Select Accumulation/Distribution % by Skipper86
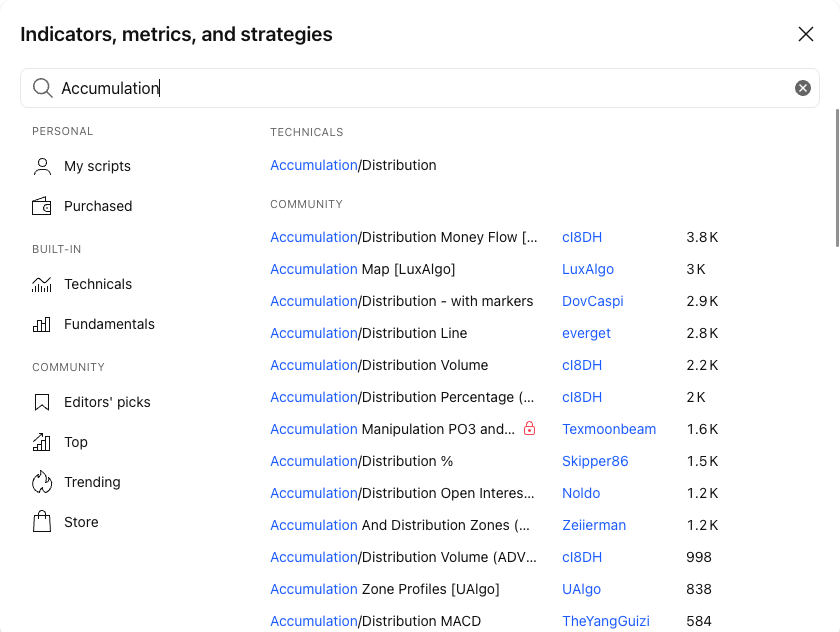840x632 pixels. click(362, 461)
